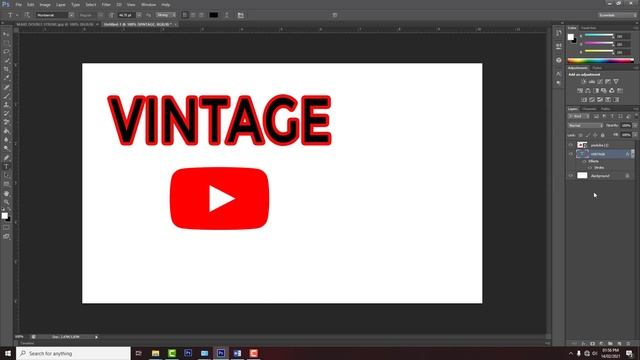Viewport: 640px width, 360px height.
Task: Toggle visibility of vintage layer Effects
Action: 584,161
